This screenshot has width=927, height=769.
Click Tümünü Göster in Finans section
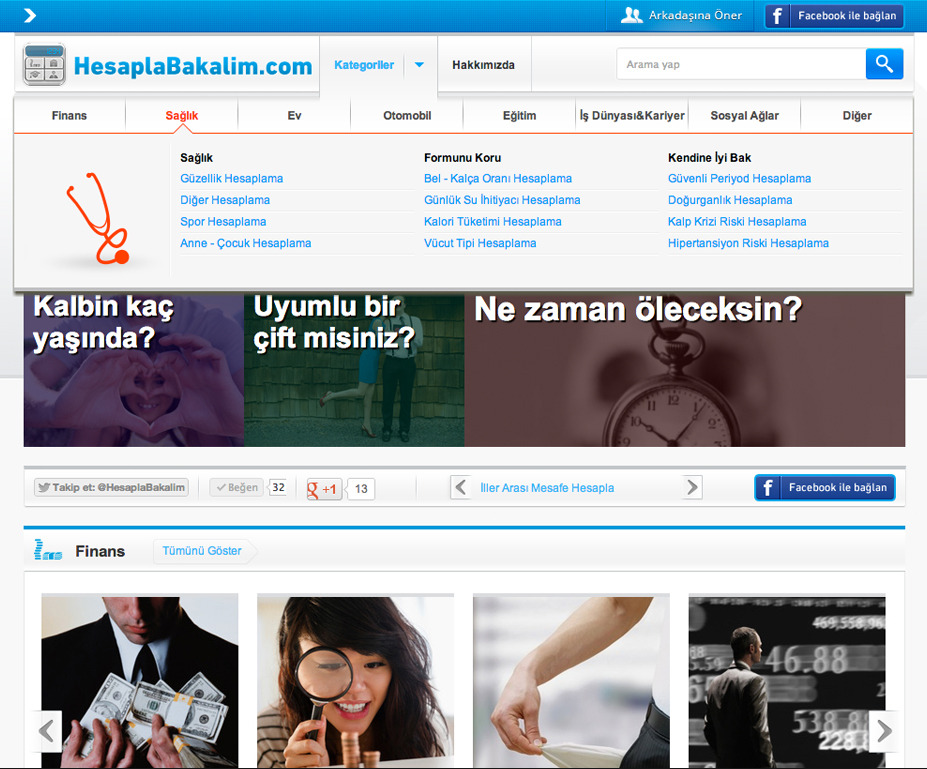pyautogui.click(x=202, y=551)
